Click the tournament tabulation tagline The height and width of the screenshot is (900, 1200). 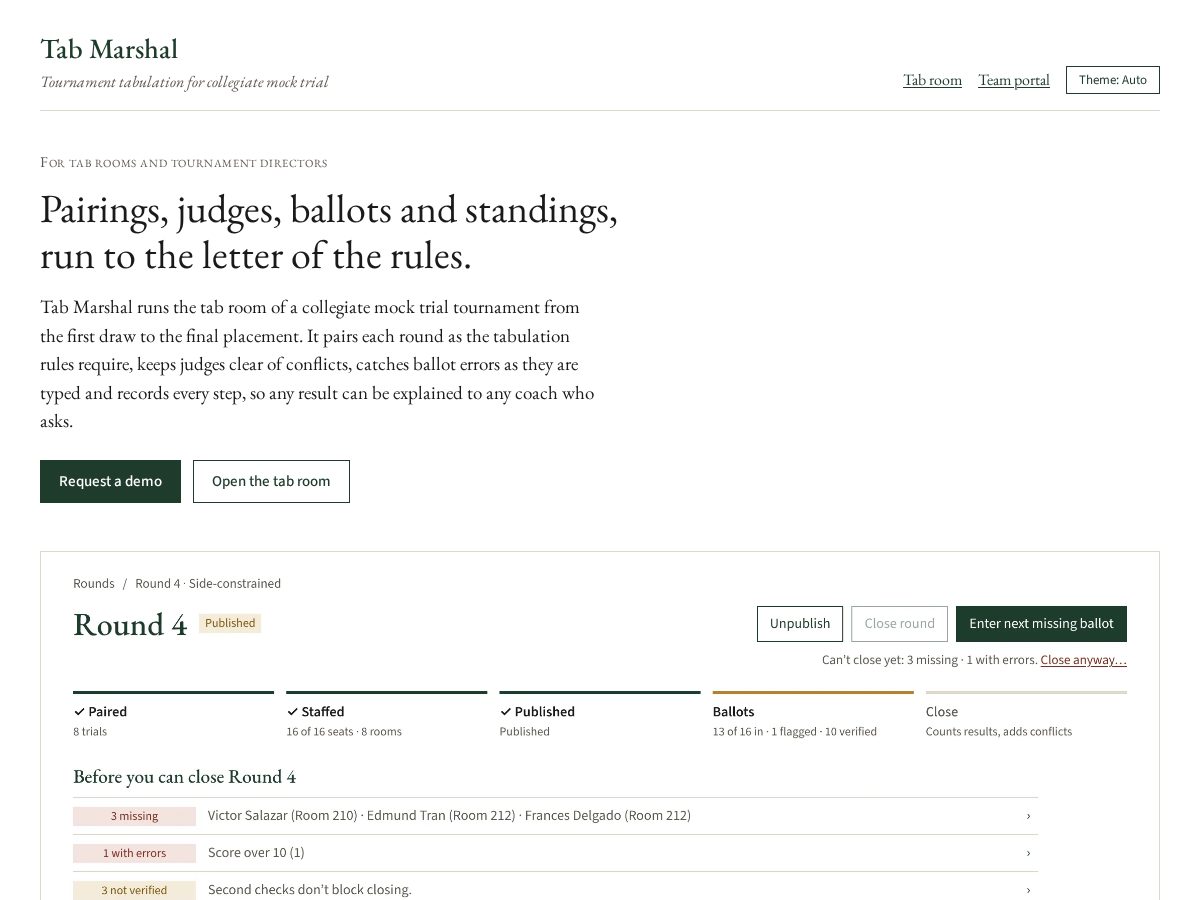(x=184, y=82)
